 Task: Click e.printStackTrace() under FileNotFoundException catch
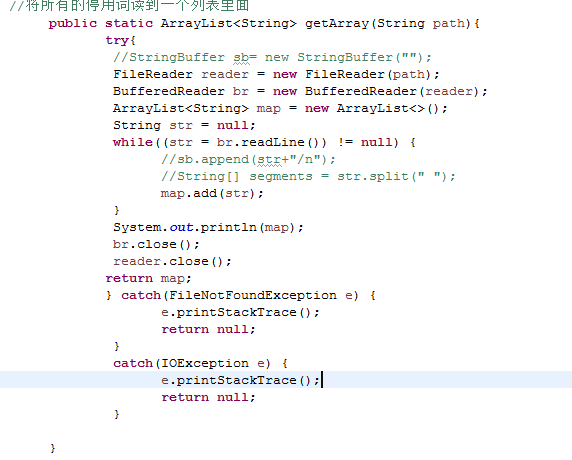point(240,313)
